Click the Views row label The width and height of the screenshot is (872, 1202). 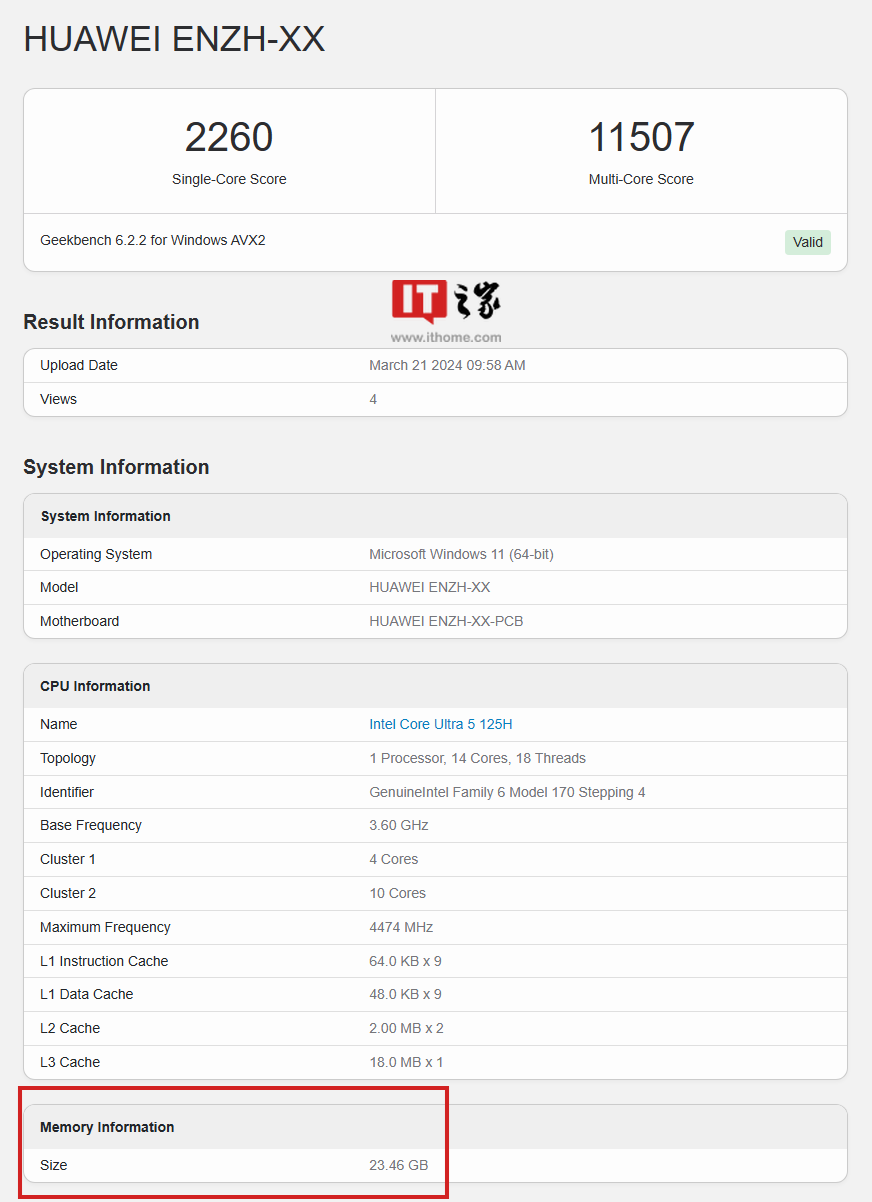[58, 399]
